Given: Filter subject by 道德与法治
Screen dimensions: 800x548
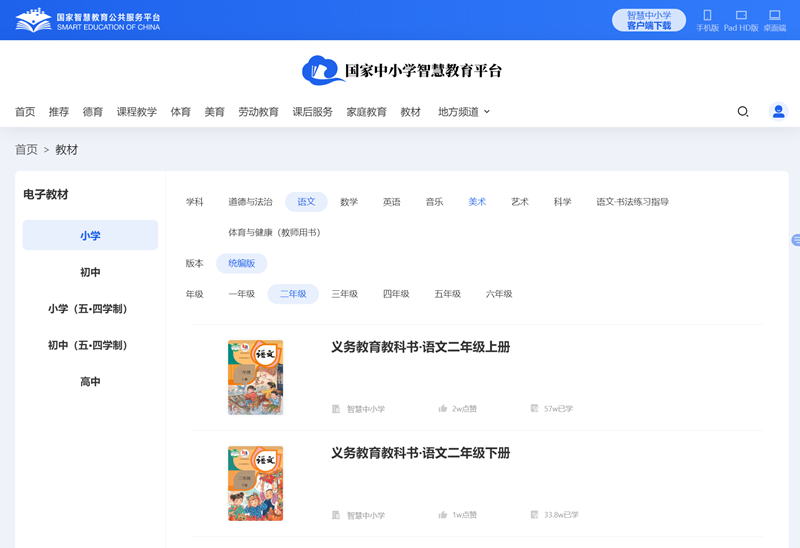Looking at the screenshot, I should click(x=250, y=202).
